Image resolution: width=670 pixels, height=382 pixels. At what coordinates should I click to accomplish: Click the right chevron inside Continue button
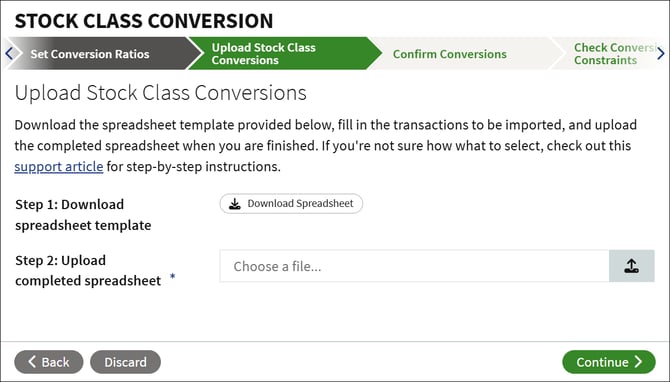(x=638, y=361)
